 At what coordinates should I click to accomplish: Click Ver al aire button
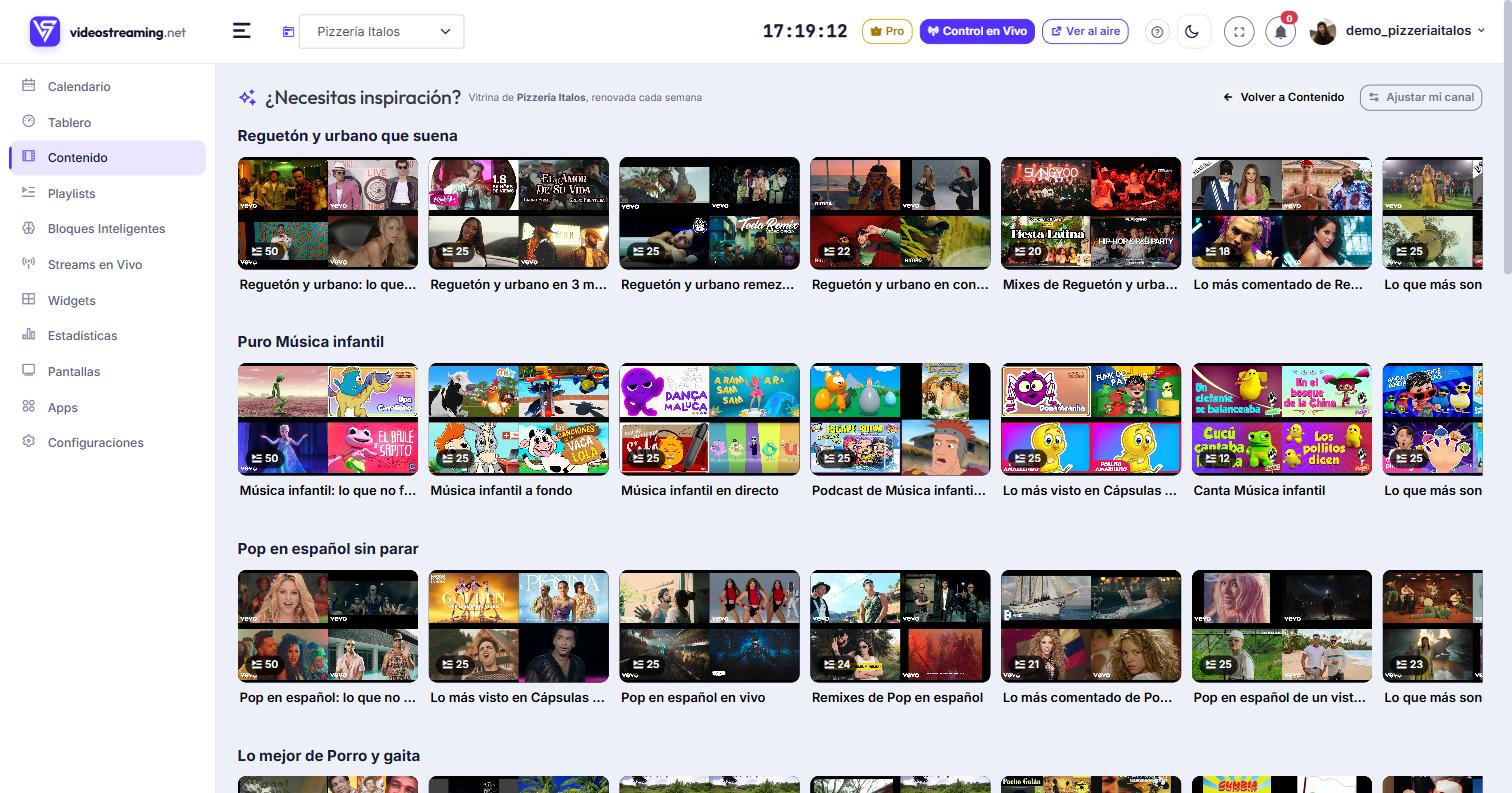[x=1085, y=31]
